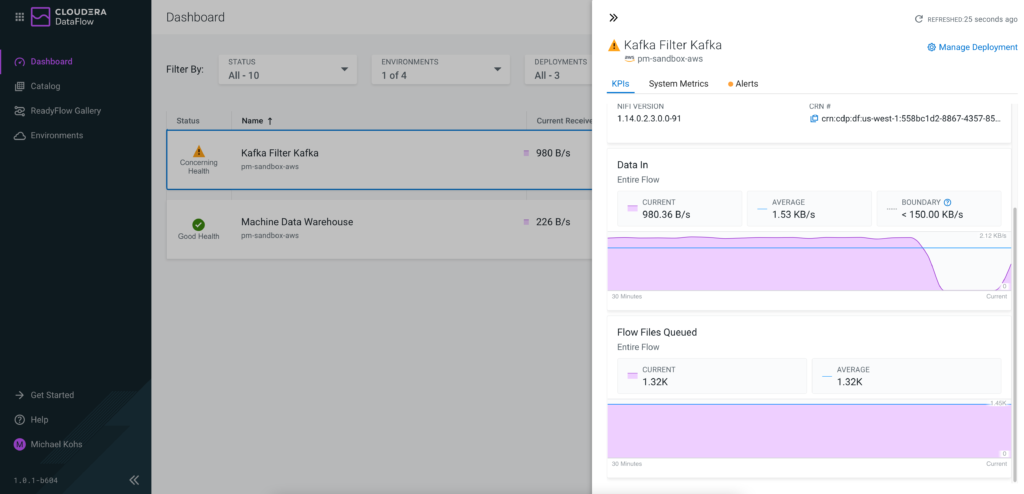Open the Status filter dropdown
This screenshot has width=1024, height=494.
tap(288, 69)
